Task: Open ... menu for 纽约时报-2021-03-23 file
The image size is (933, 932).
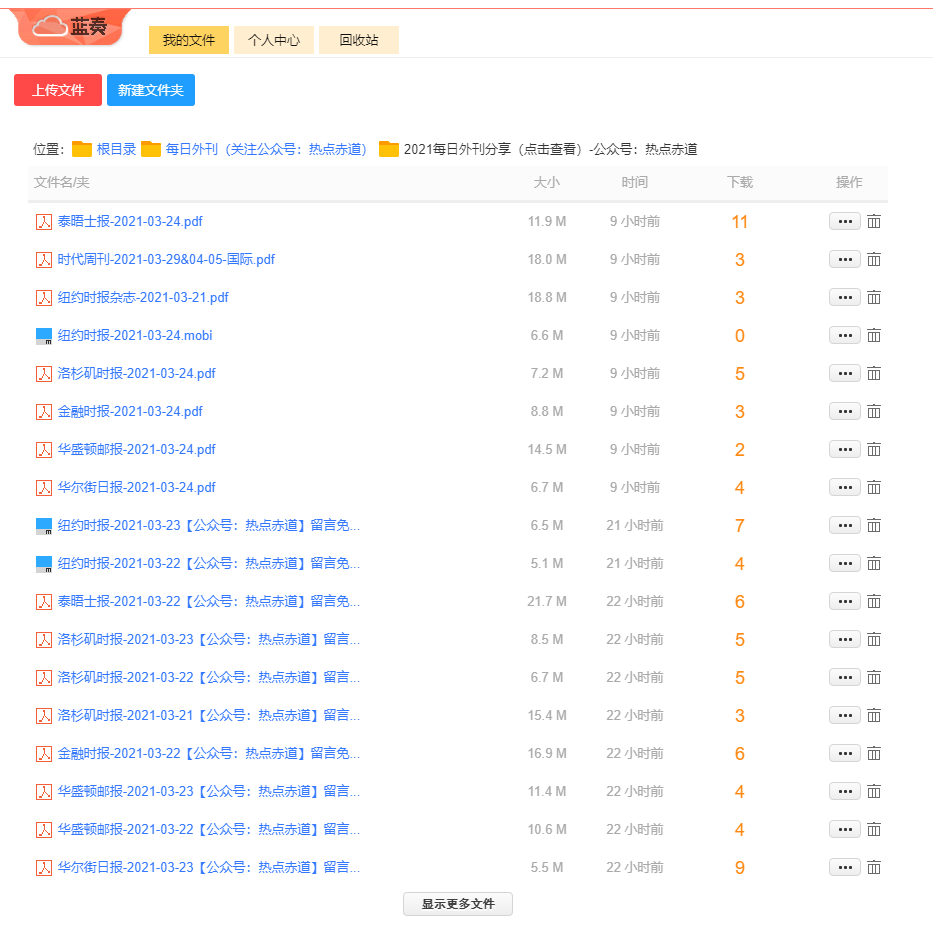Action: pyautogui.click(x=845, y=526)
